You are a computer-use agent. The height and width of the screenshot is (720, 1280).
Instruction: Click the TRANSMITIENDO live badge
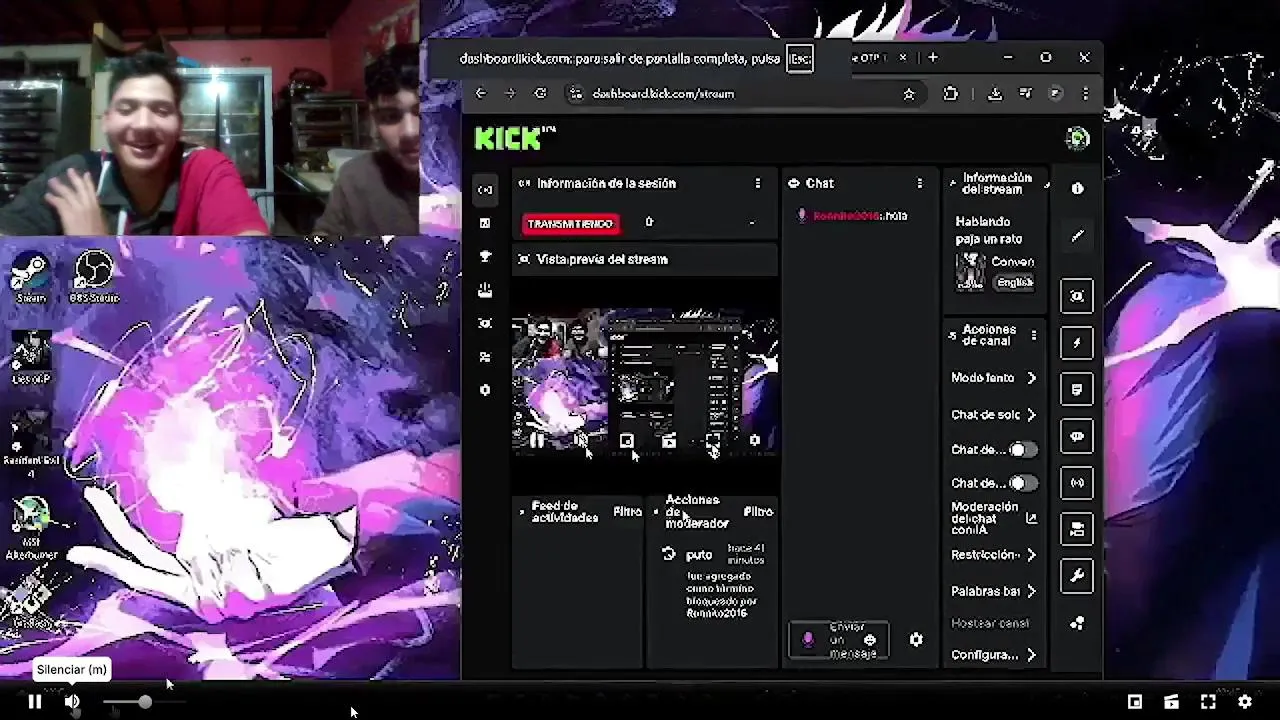point(570,224)
